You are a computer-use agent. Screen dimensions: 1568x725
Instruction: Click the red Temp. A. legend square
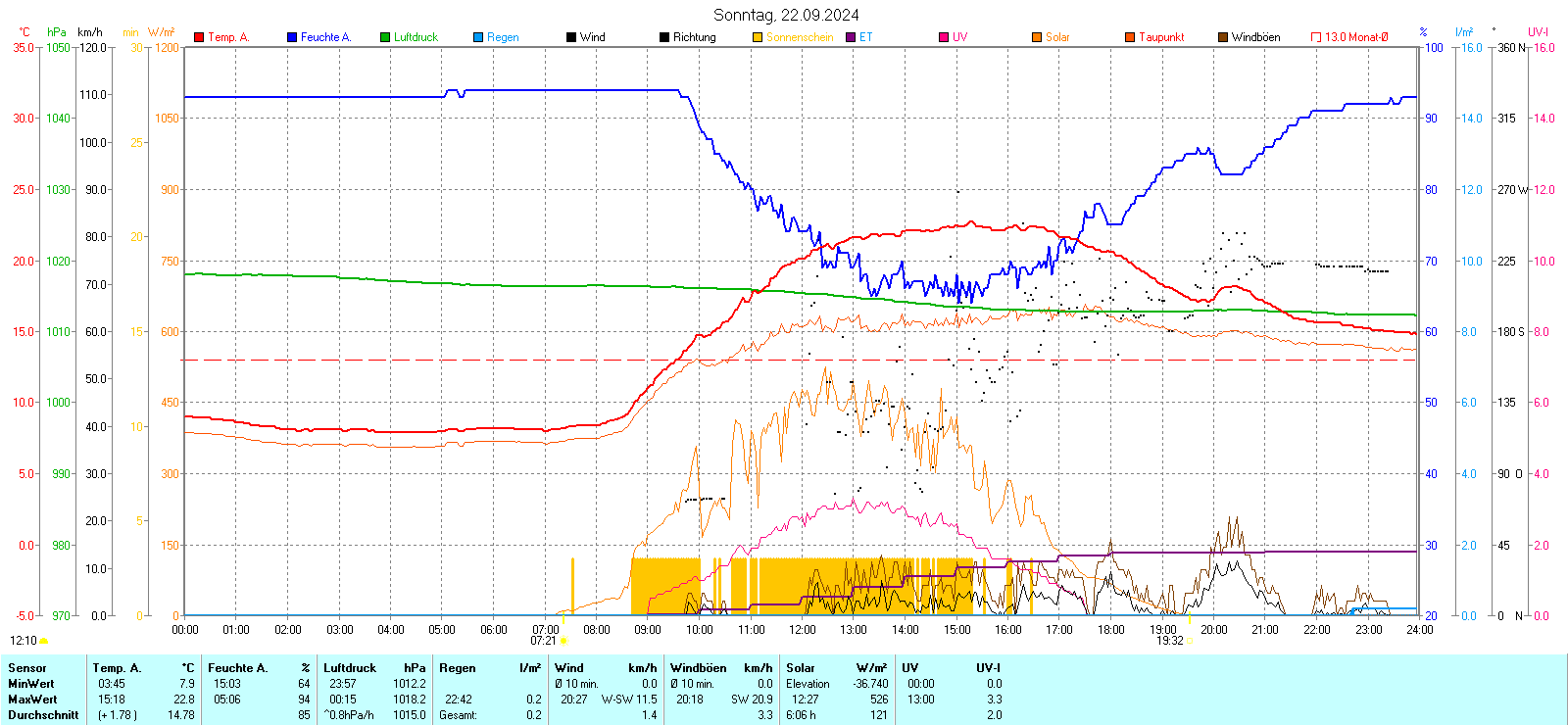[199, 37]
